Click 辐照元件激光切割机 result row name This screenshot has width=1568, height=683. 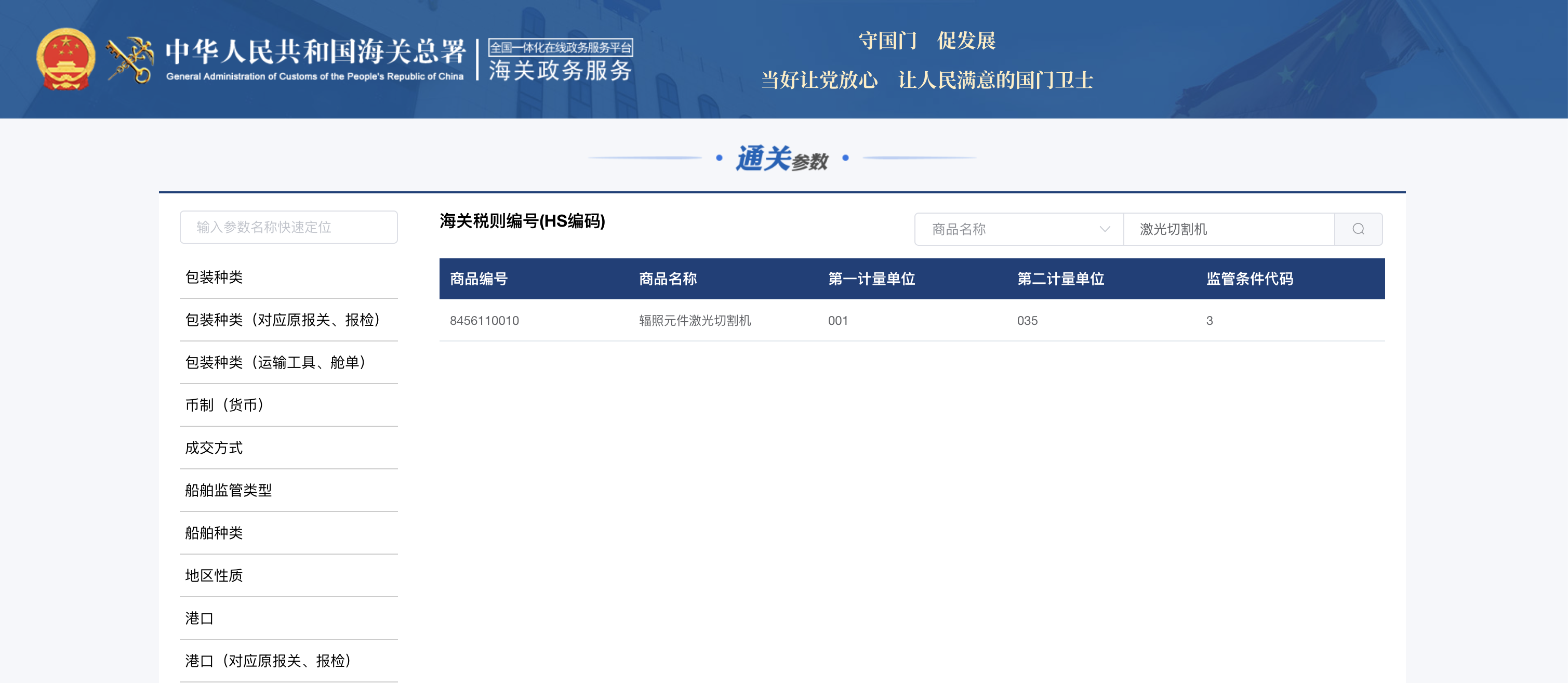695,321
